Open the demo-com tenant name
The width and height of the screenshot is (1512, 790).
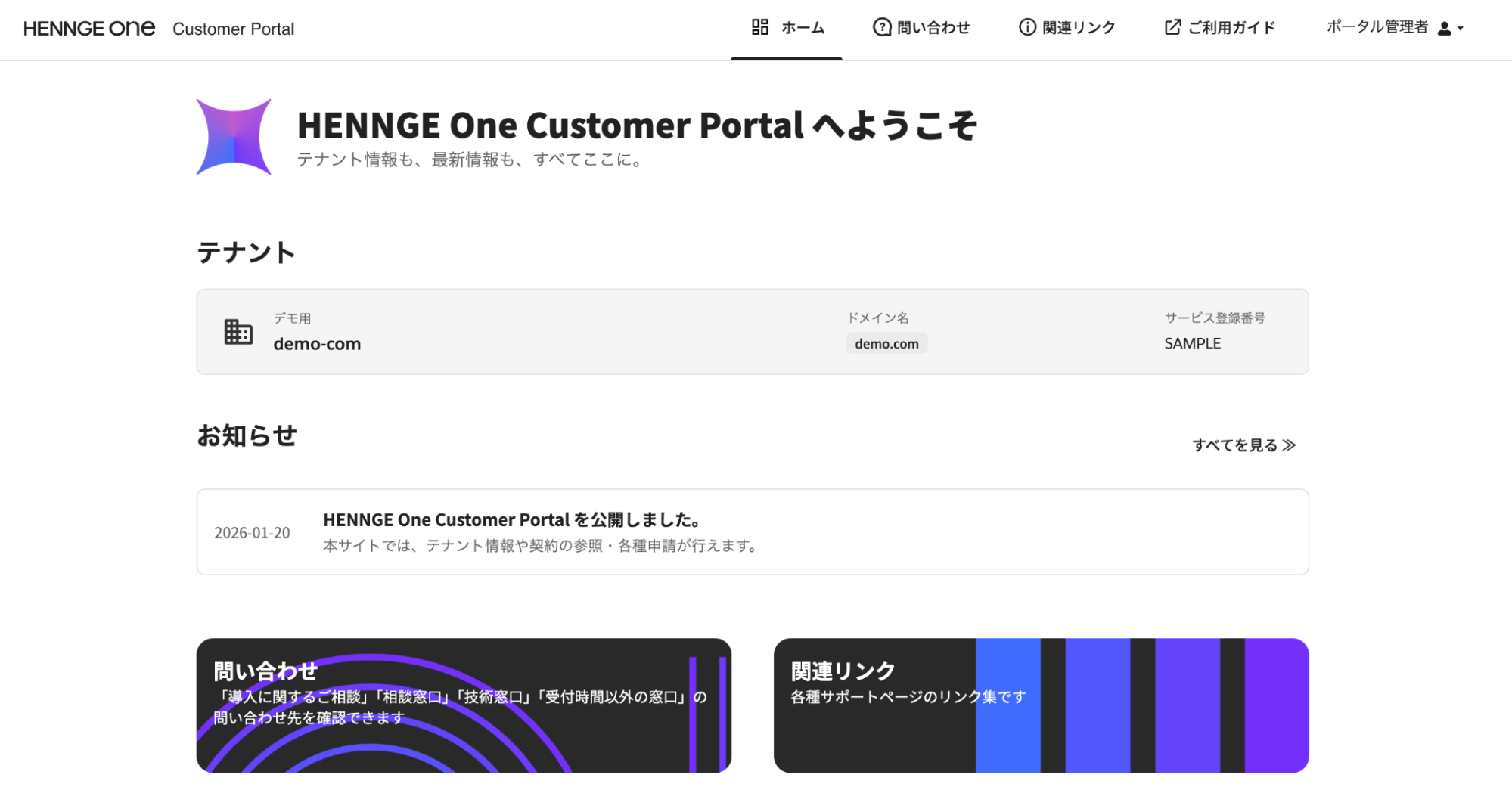point(317,344)
